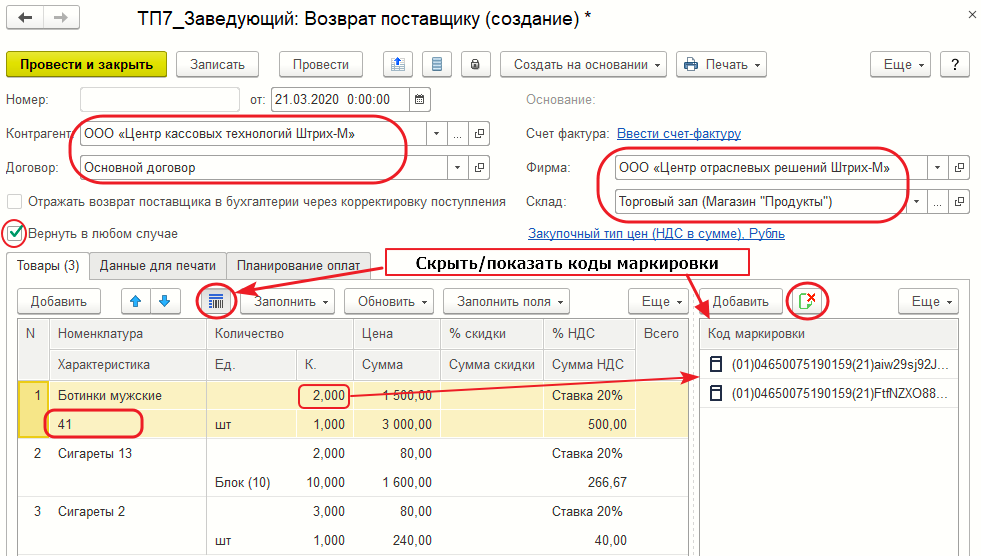Expand the Фирма dropdown list

937,168
